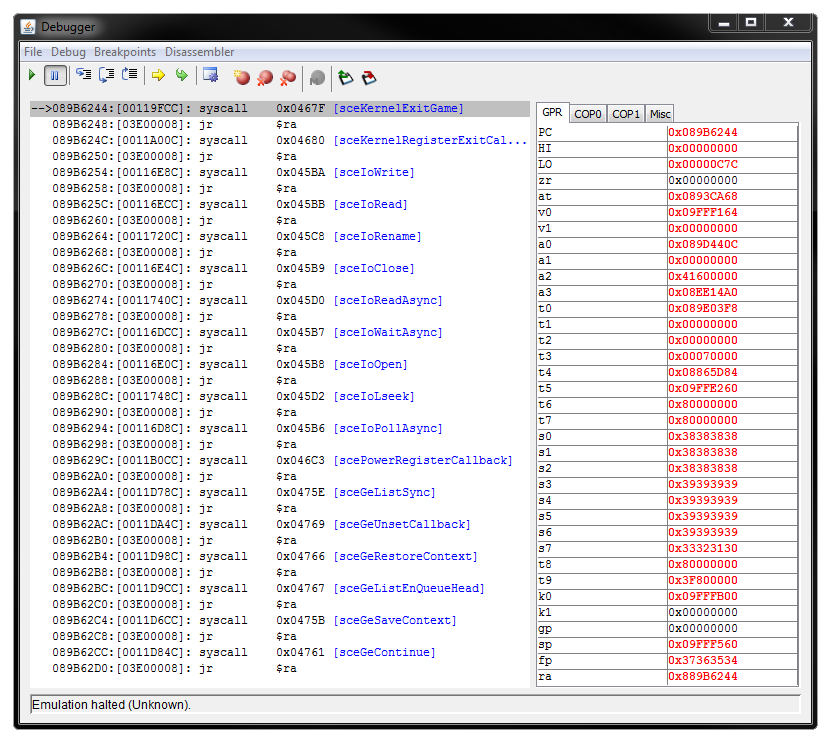
Task: Click the Java application icon in title bar
Action: click(28, 26)
